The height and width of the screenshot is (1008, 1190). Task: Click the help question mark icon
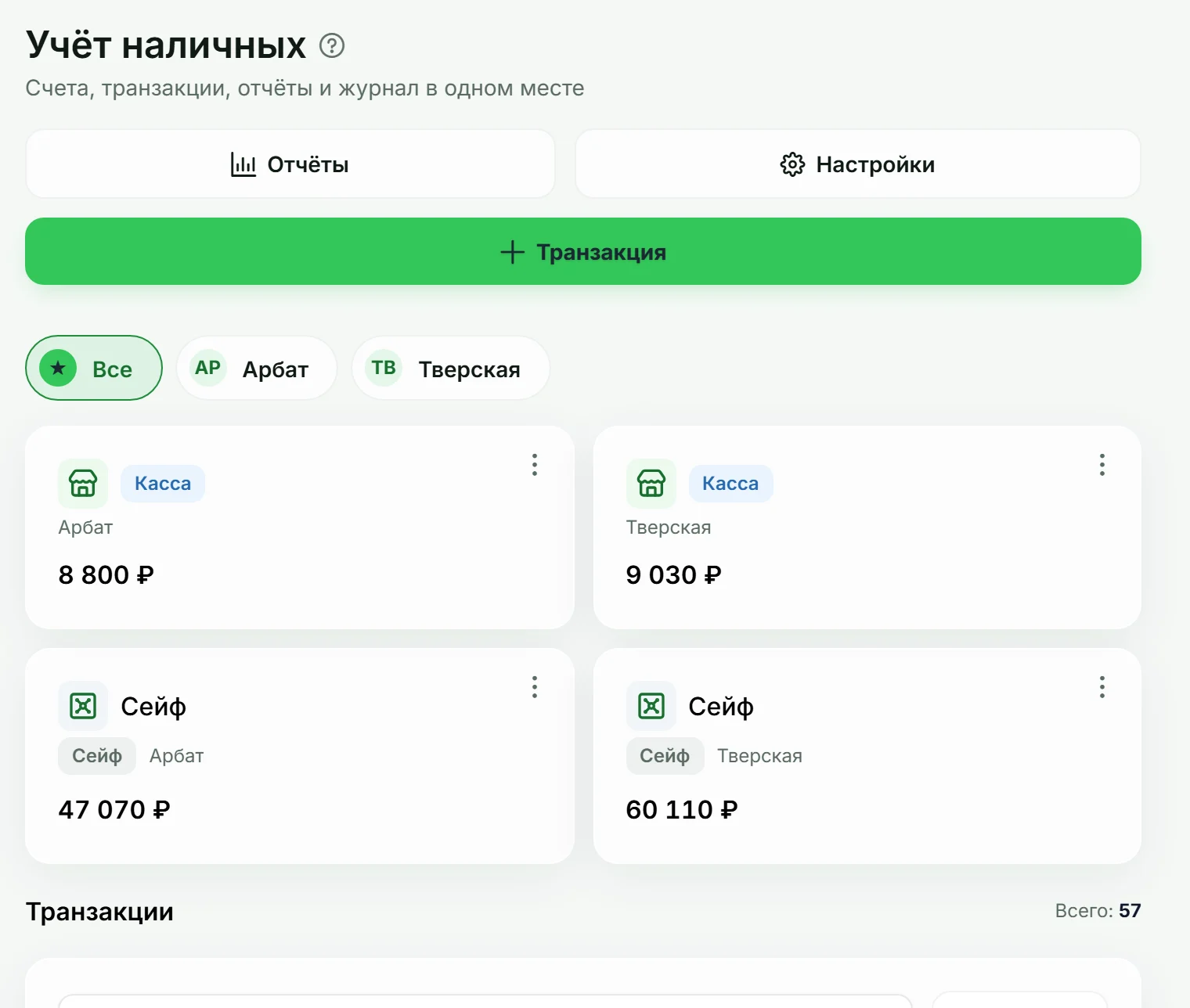click(332, 46)
